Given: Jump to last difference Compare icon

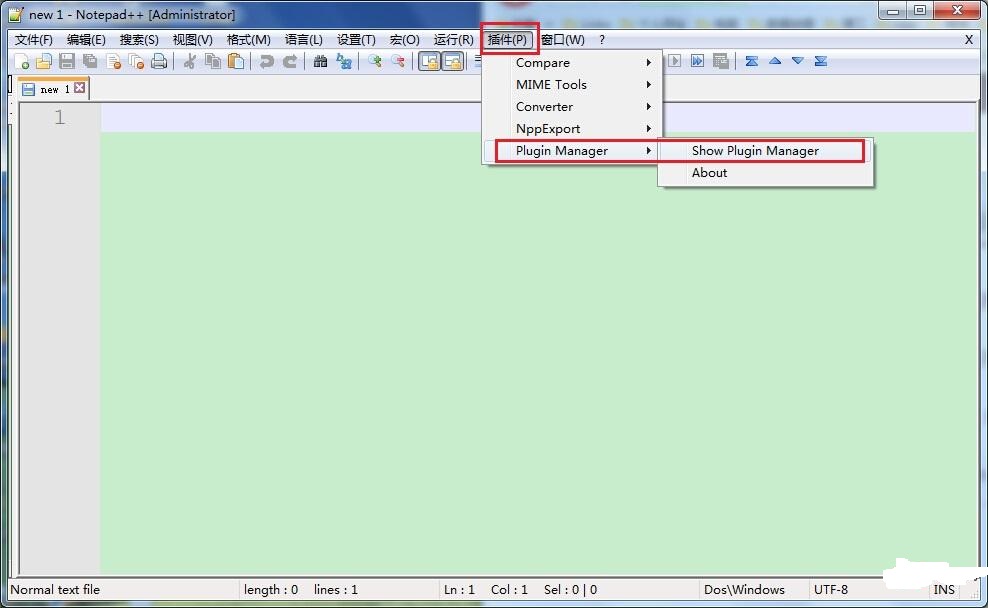Looking at the screenshot, I should pos(820,61).
